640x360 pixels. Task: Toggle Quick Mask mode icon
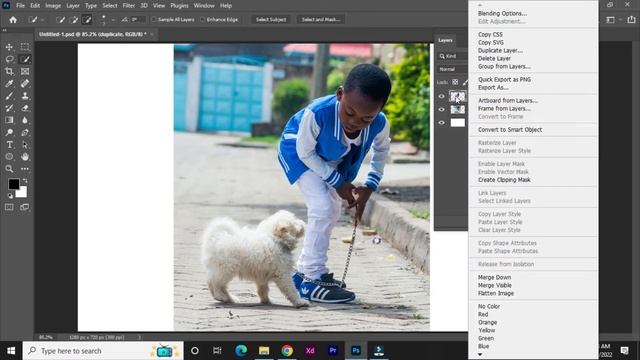coord(9,207)
